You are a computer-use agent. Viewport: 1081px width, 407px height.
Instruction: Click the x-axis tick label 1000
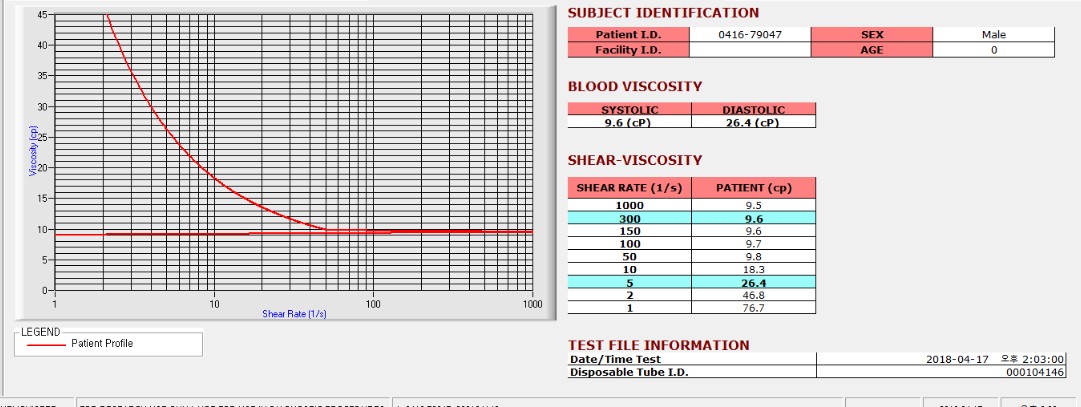click(x=532, y=304)
